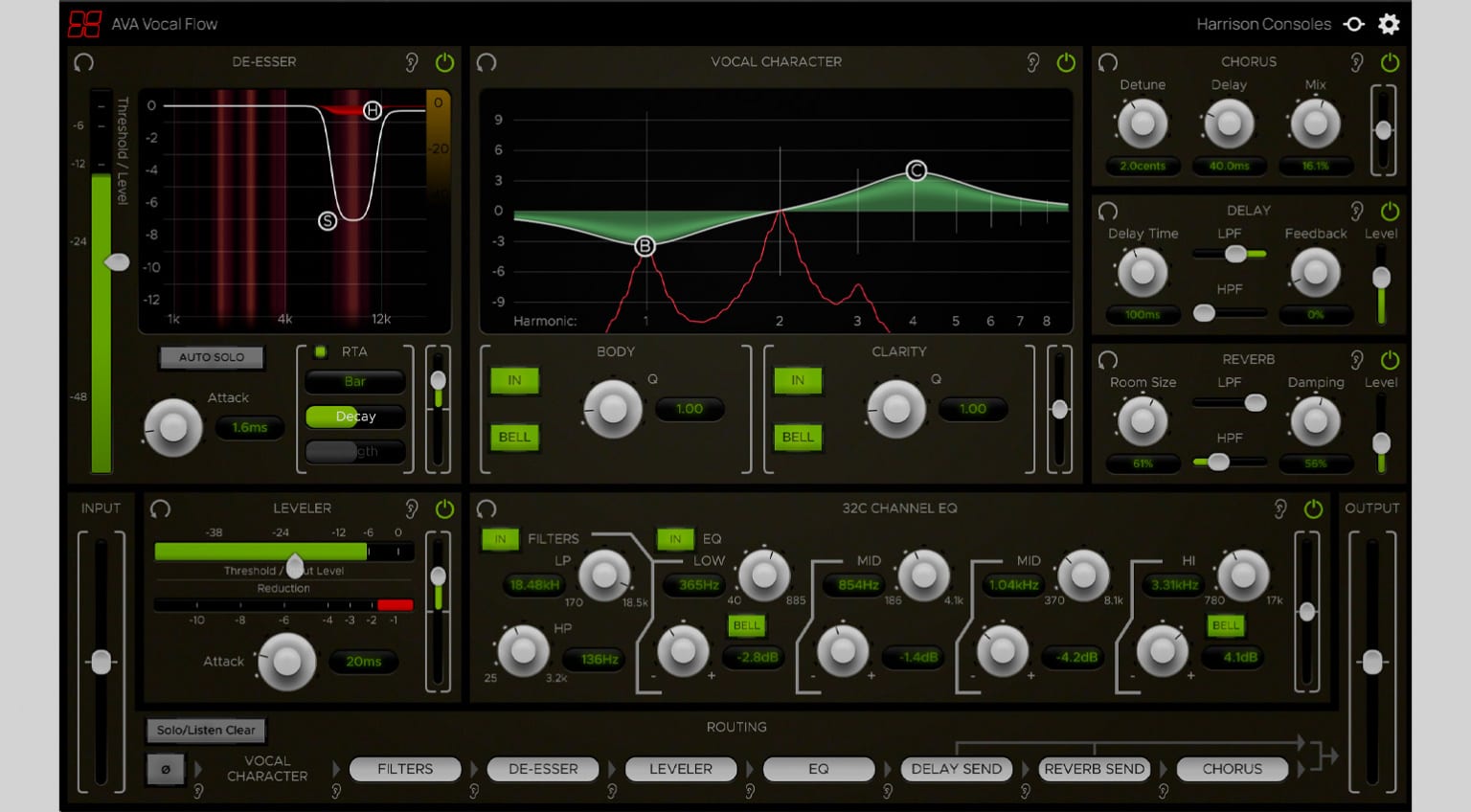Power off the 32C Channel EQ
The width and height of the screenshot is (1471, 812).
point(1313,509)
